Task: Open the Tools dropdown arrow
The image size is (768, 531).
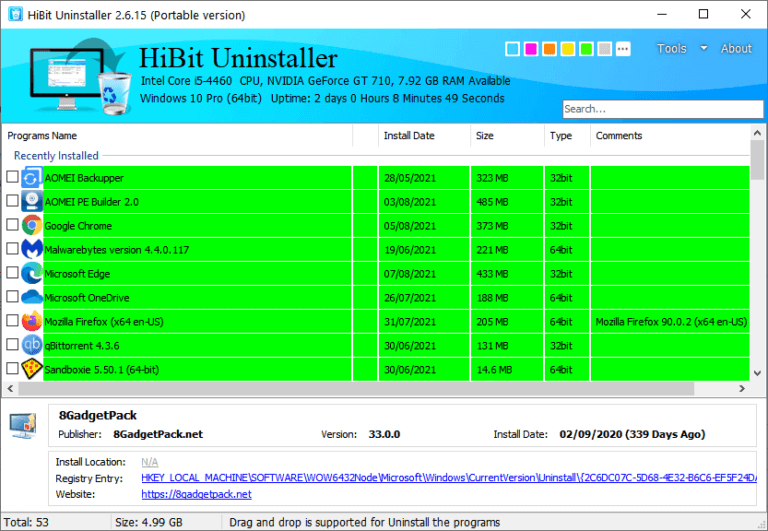Action: coord(704,48)
